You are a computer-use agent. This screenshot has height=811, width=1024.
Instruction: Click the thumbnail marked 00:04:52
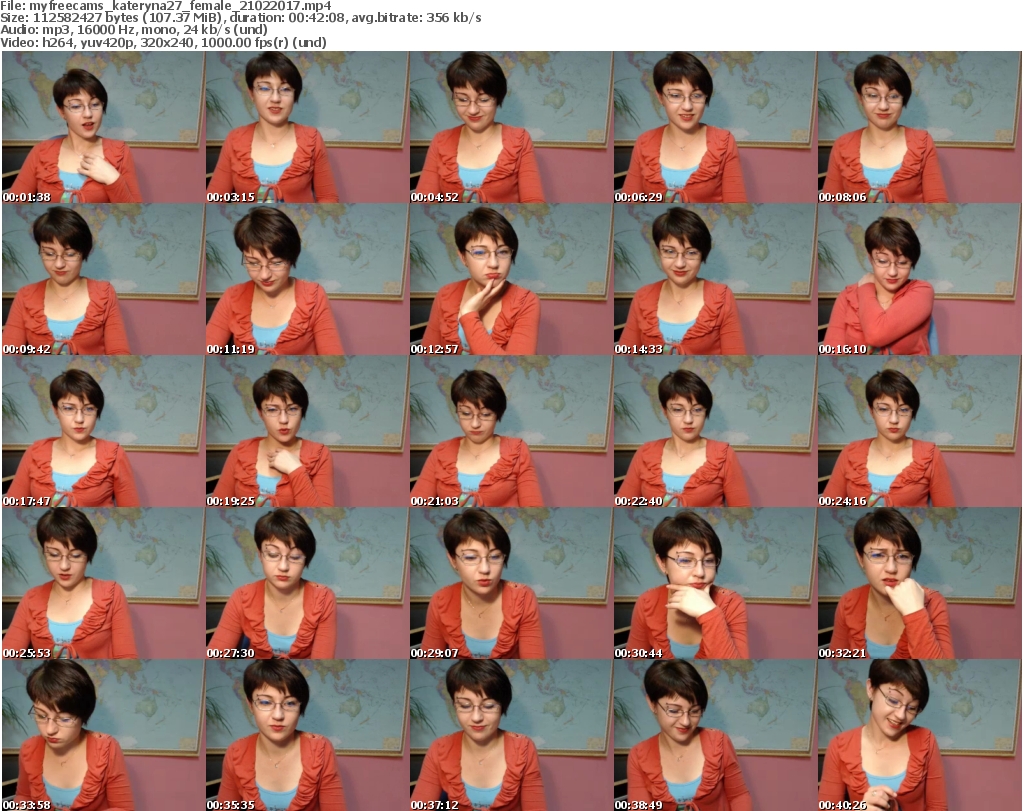(511, 127)
